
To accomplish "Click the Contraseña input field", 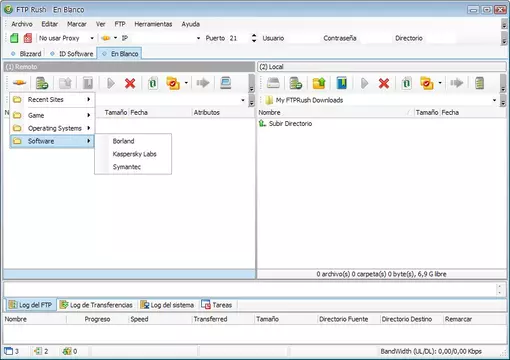I will [375, 38].
